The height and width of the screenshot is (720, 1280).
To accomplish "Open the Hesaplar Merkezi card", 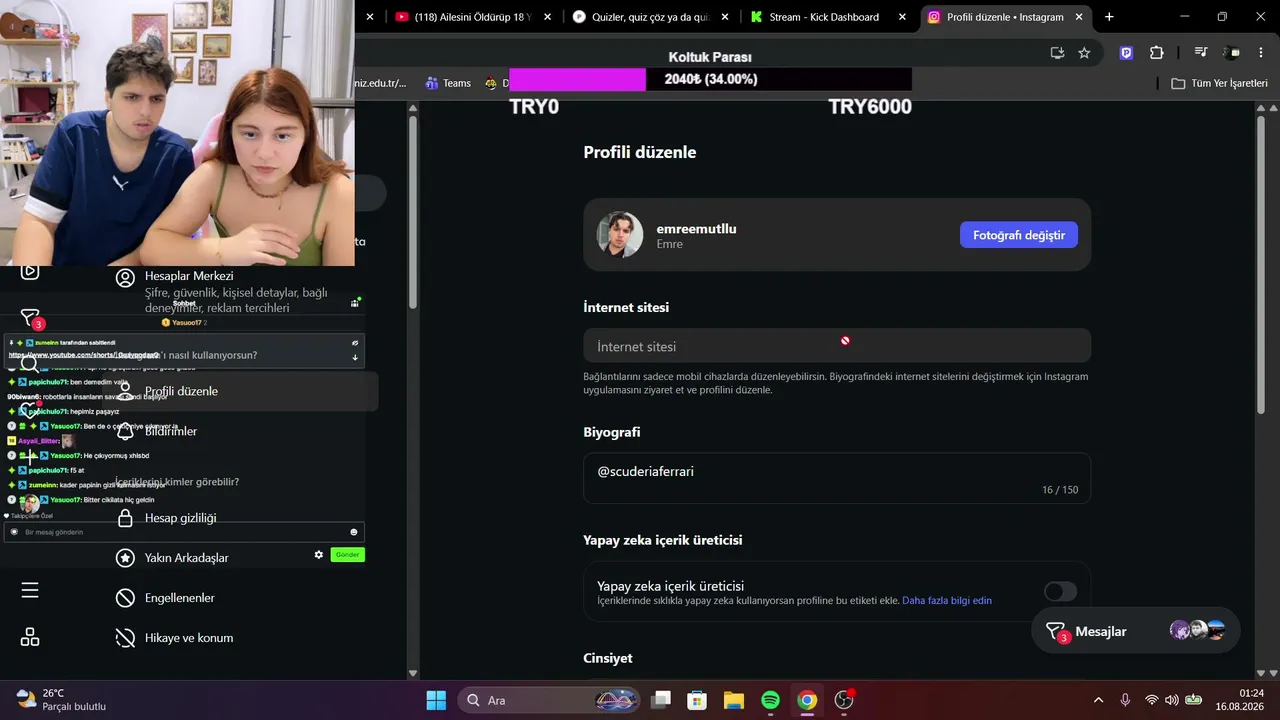I will (x=240, y=291).
